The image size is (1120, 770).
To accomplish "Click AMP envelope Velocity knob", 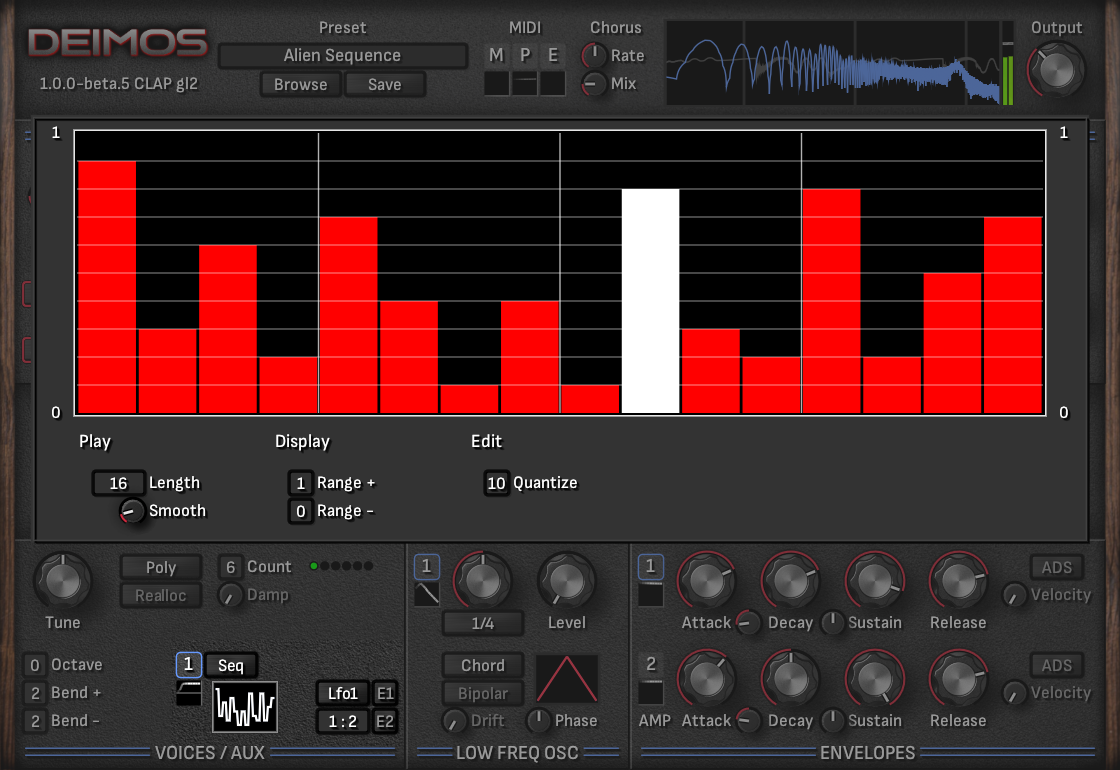I will point(1014,693).
